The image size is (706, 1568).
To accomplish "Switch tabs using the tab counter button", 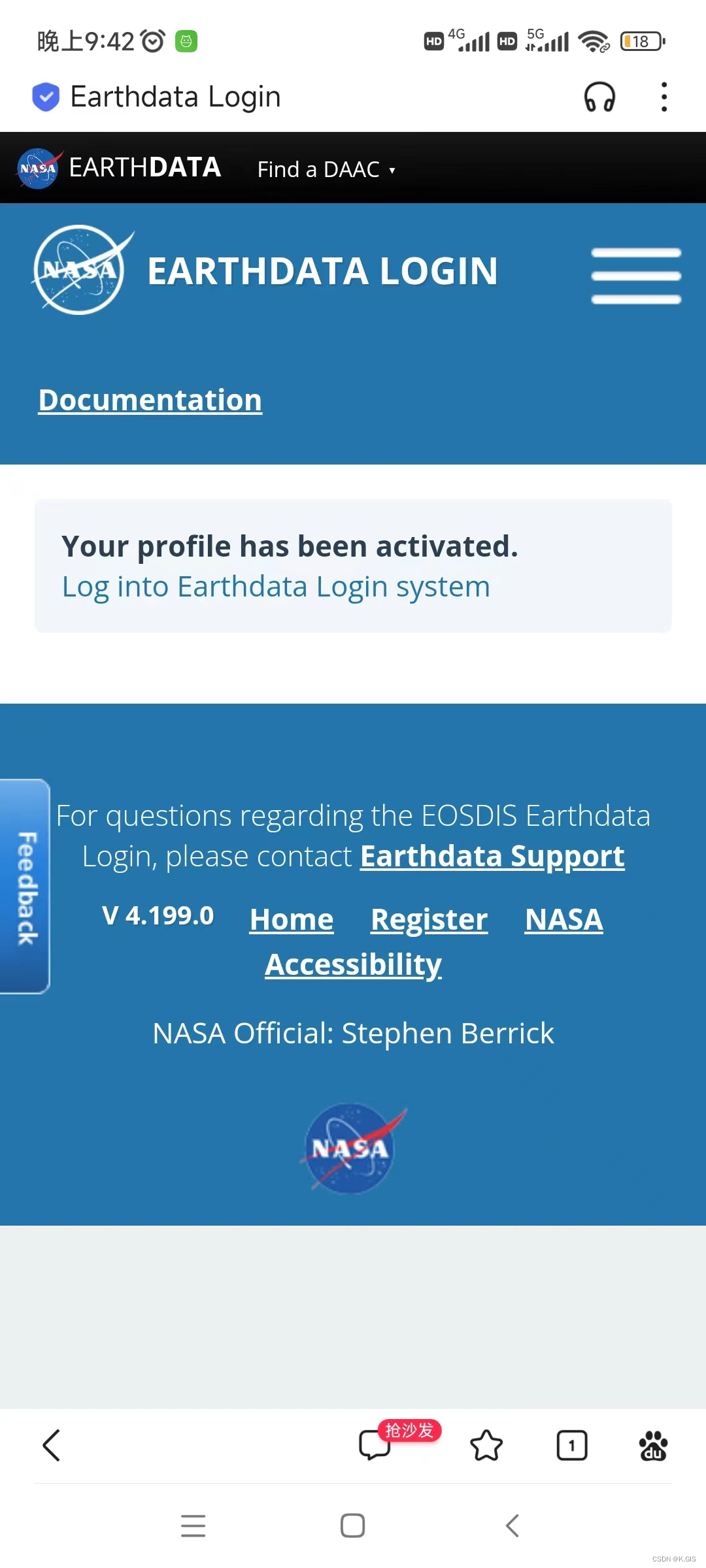I will pos(572,1445).
